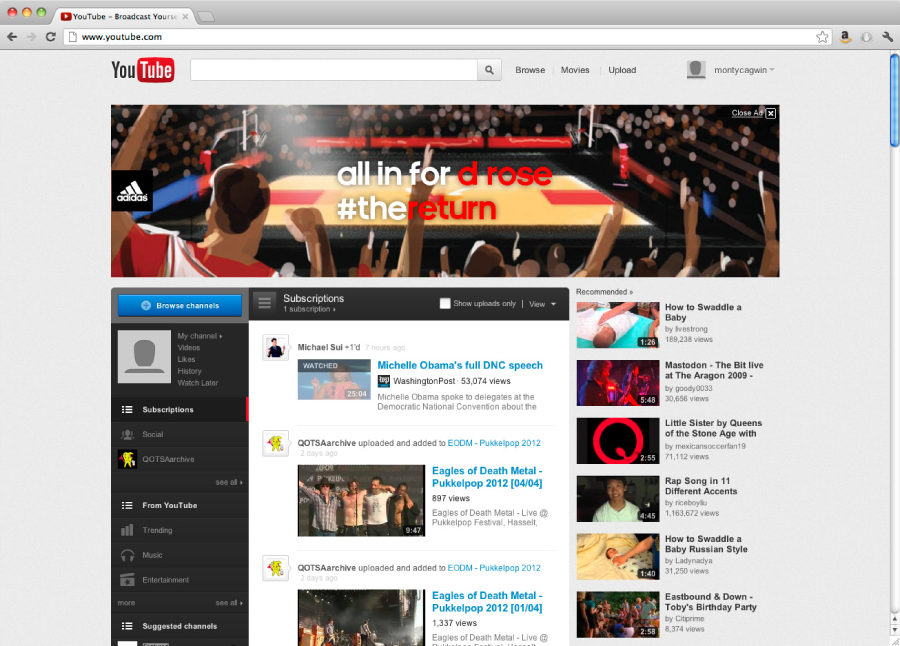Screen dimensions: 900x646
Task: Click Michael Sui's avatar icon
Action: pos(276,347)
